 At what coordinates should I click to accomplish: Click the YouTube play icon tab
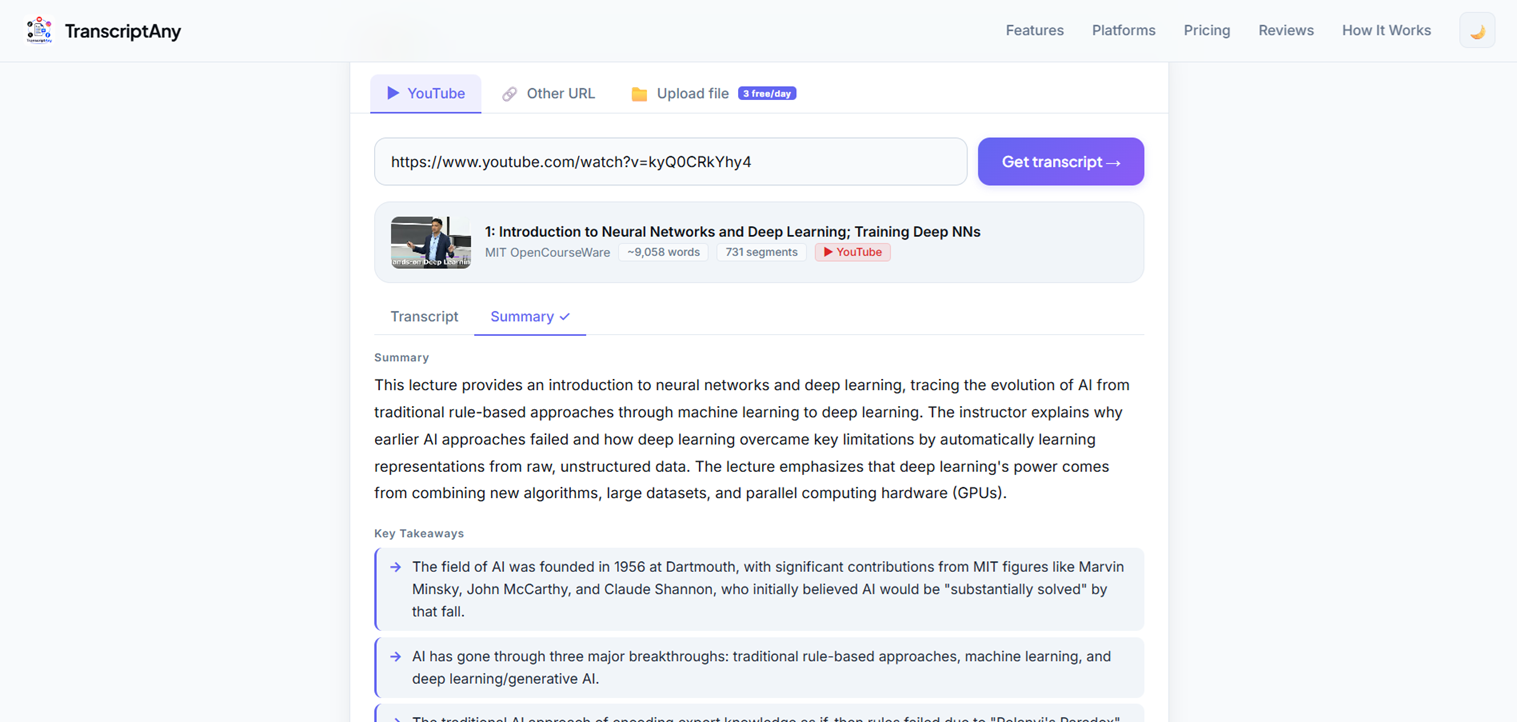[x=393, y=93]
